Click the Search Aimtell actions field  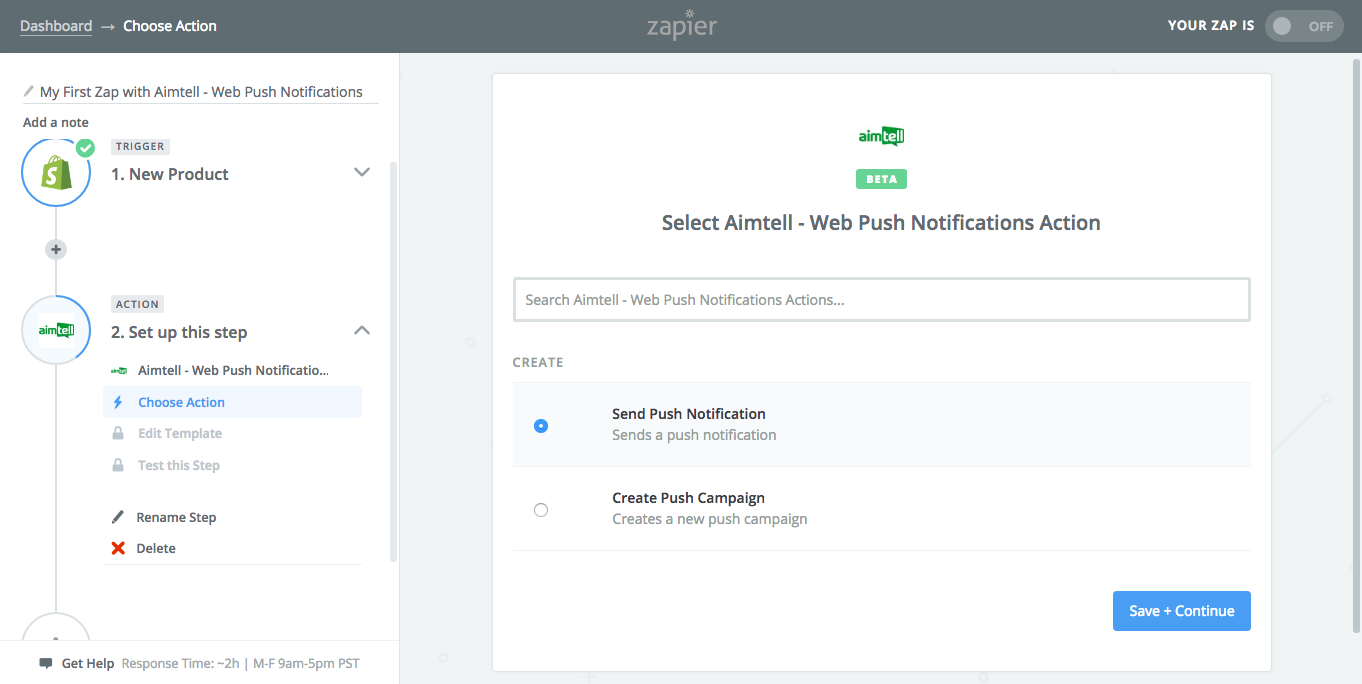(x=881, y=300)
